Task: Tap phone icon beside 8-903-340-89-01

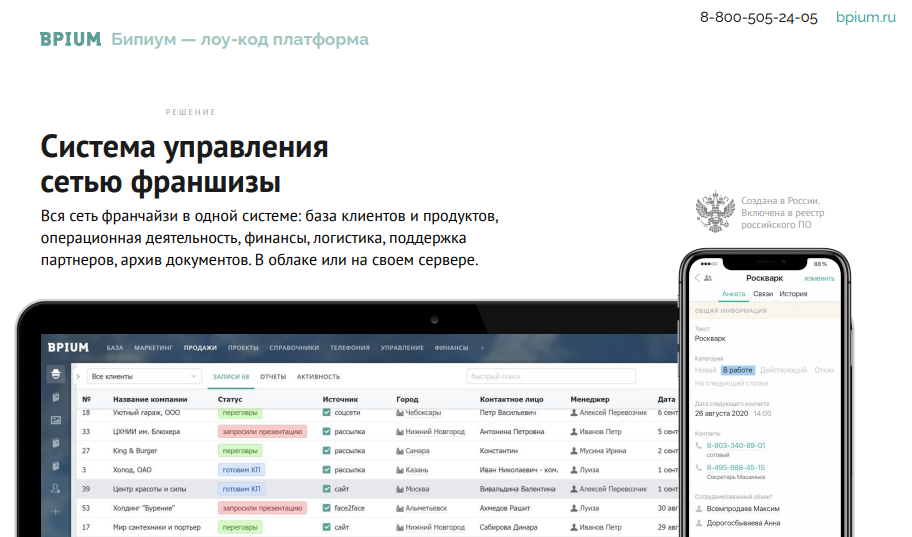Action: tap(699, 446)
